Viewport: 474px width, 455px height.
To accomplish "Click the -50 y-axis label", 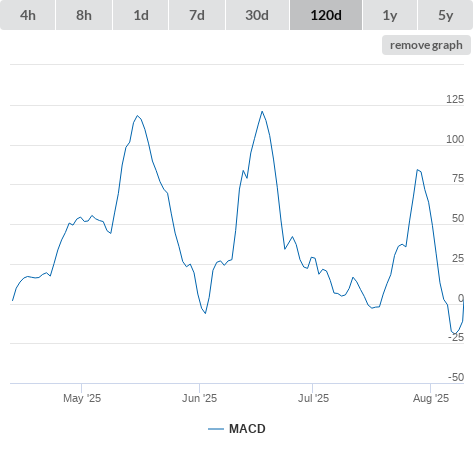I will (x=456, y=377).
